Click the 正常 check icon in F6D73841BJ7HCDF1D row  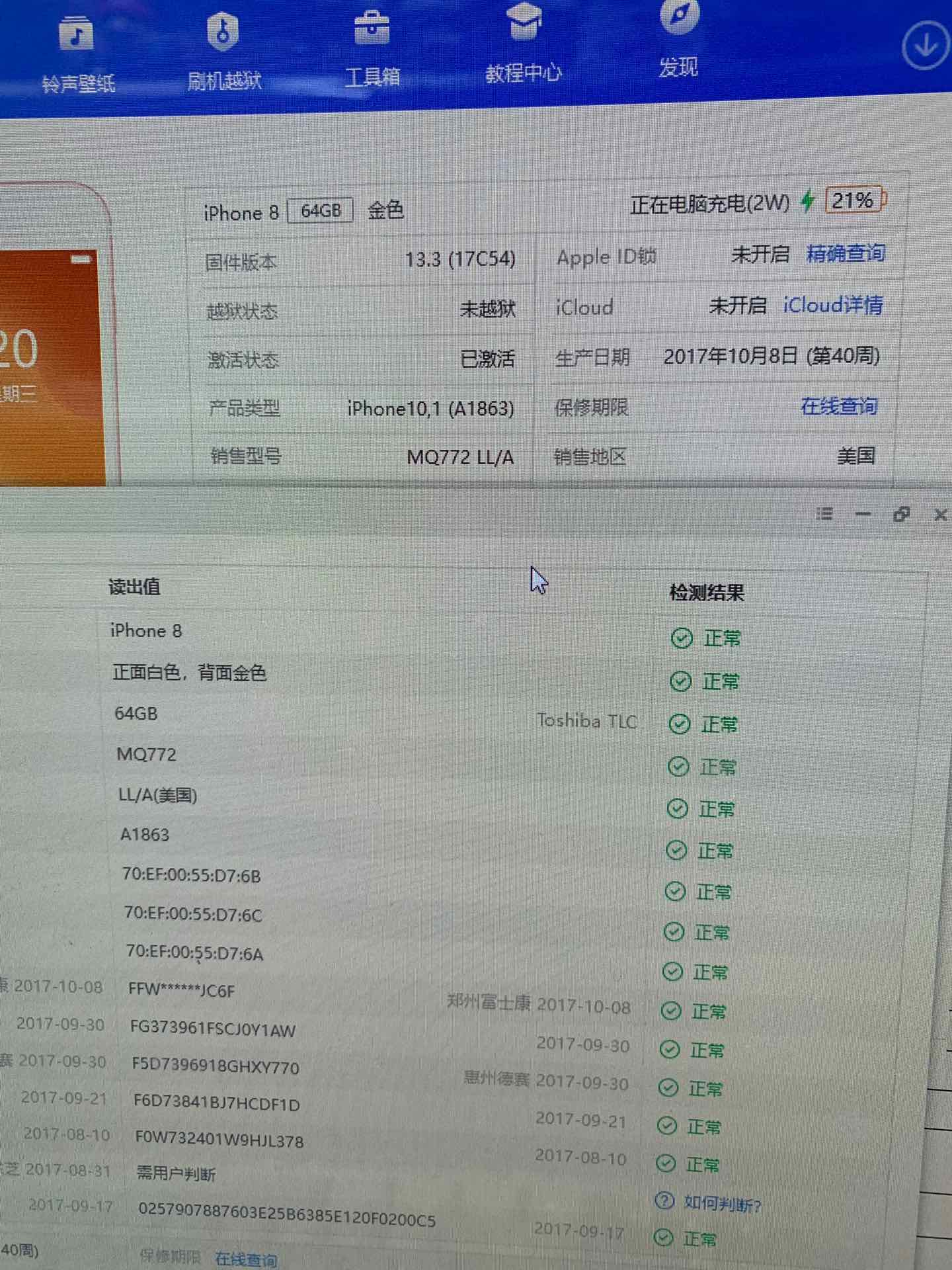(x=666, y=1125)
